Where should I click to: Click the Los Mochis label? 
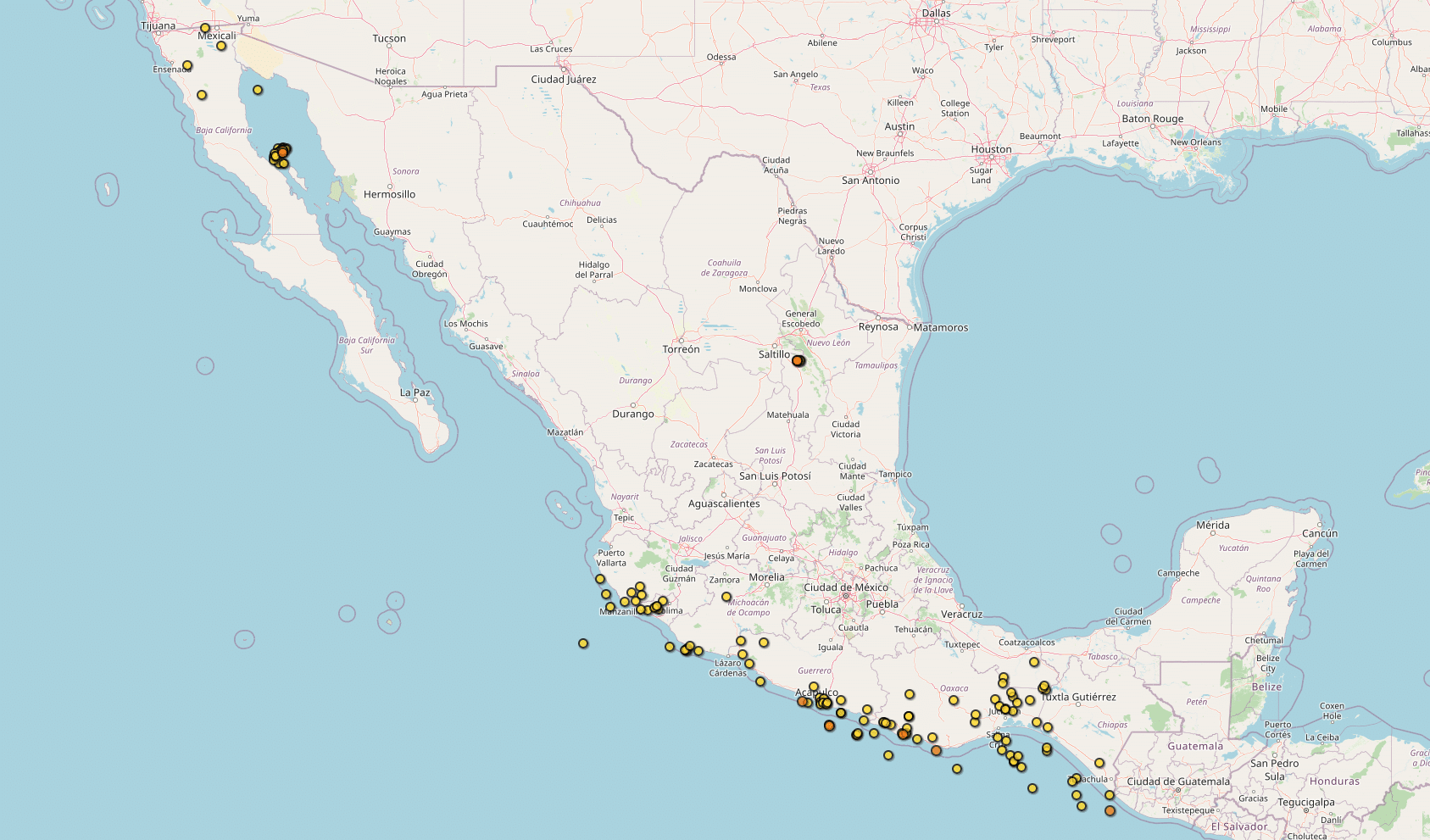coord(466,324)
